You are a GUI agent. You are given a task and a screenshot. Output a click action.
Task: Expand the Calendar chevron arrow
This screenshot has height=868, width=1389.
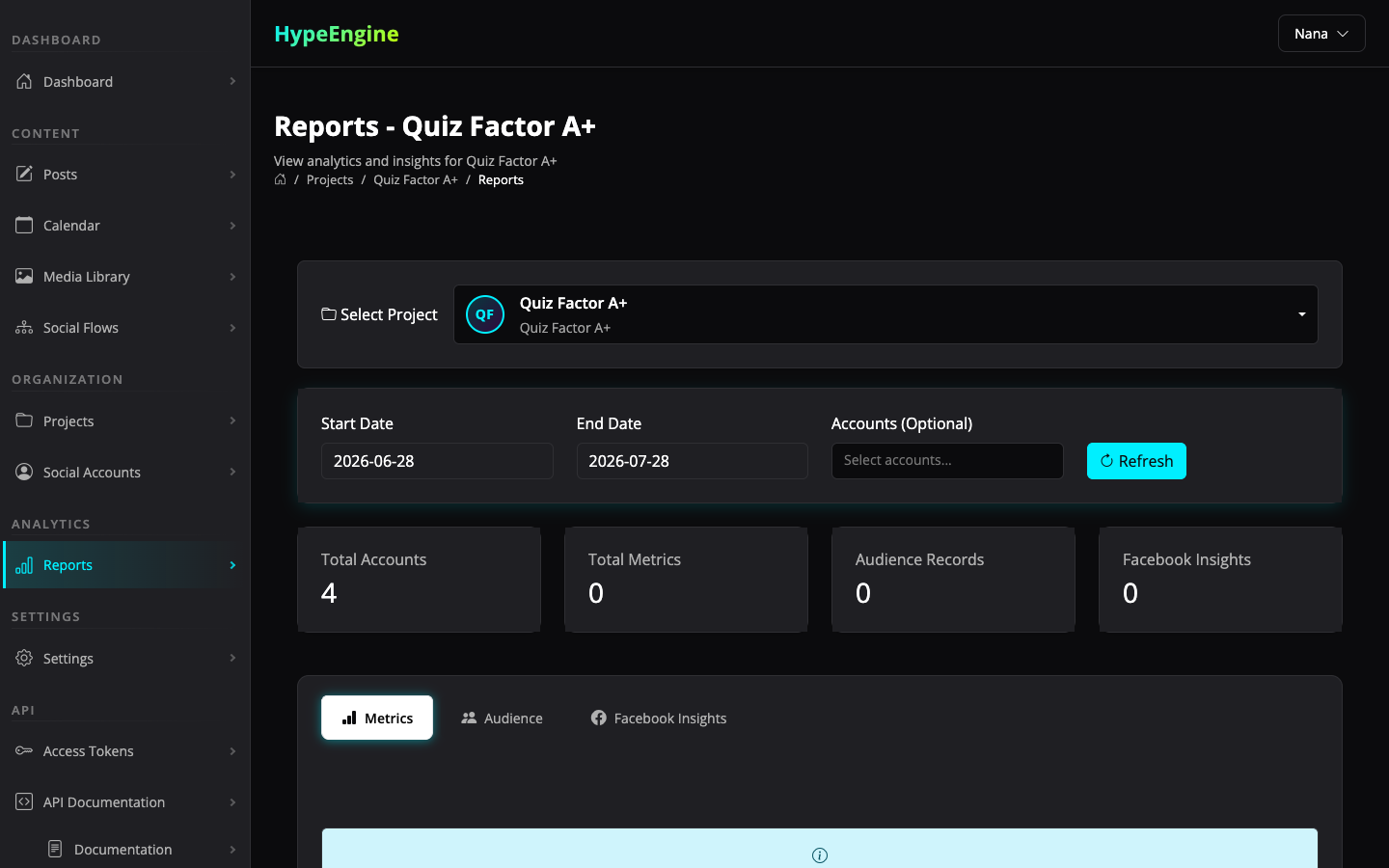[x=232, y=225]
